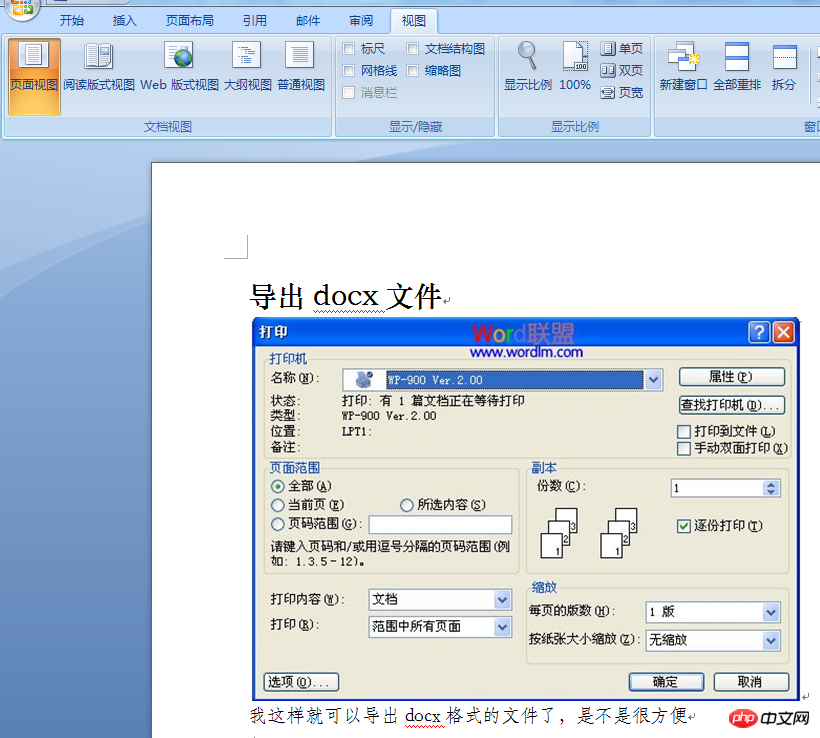This screenshot has height=738, width=820.
Task: Switch to 阅读版式视图 reading layout view
Action: coord(99,67)
